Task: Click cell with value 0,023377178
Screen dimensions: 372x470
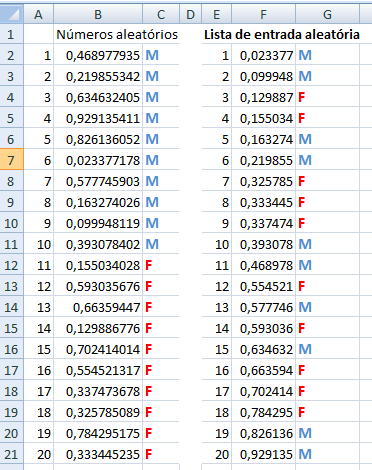Action: pyautogui.click(x=98, y=160)
